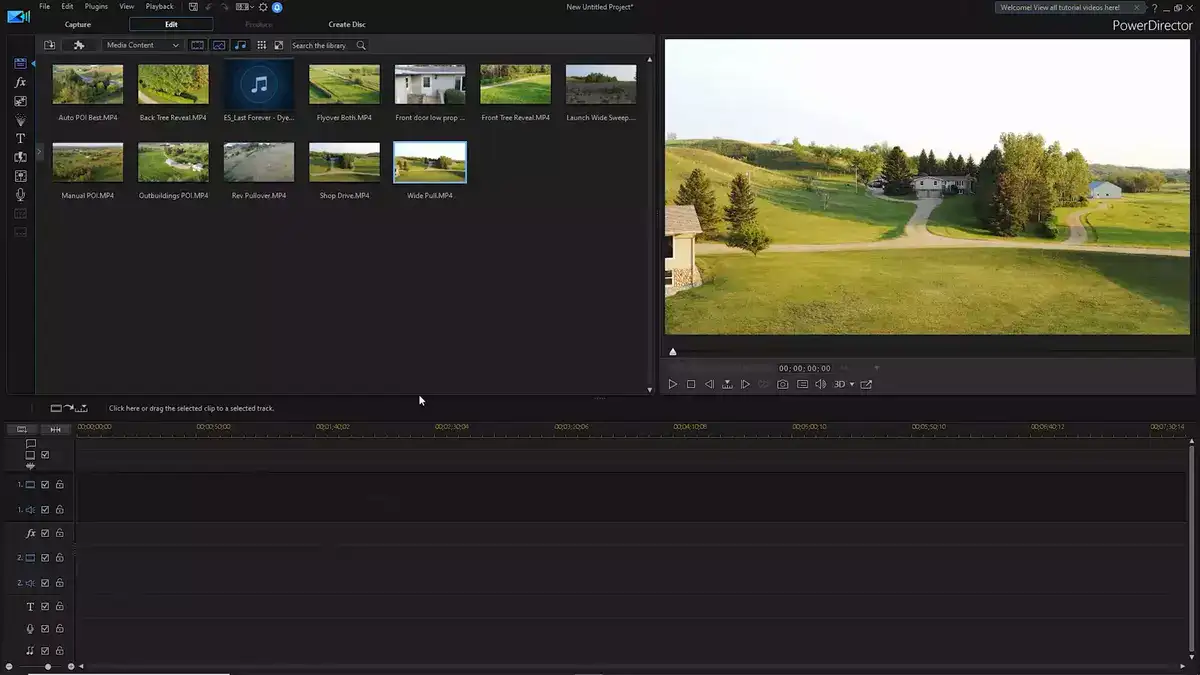The height and width of the screenshot is (675, 1200).
Task: Open the library menu grid icon
Action: click(262, 45)
